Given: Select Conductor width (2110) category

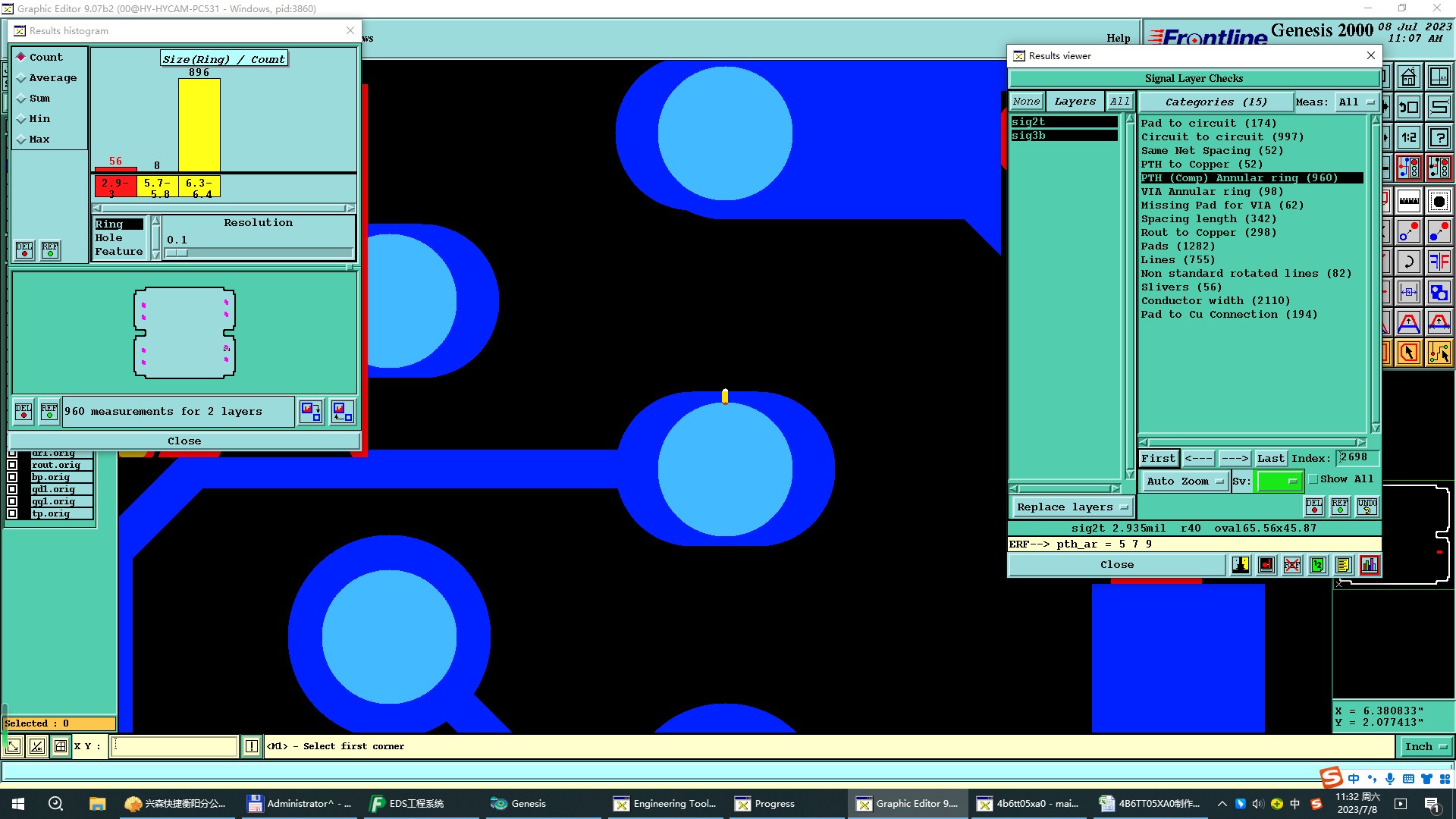Looking at the screenshot, I should [1216, 300].
